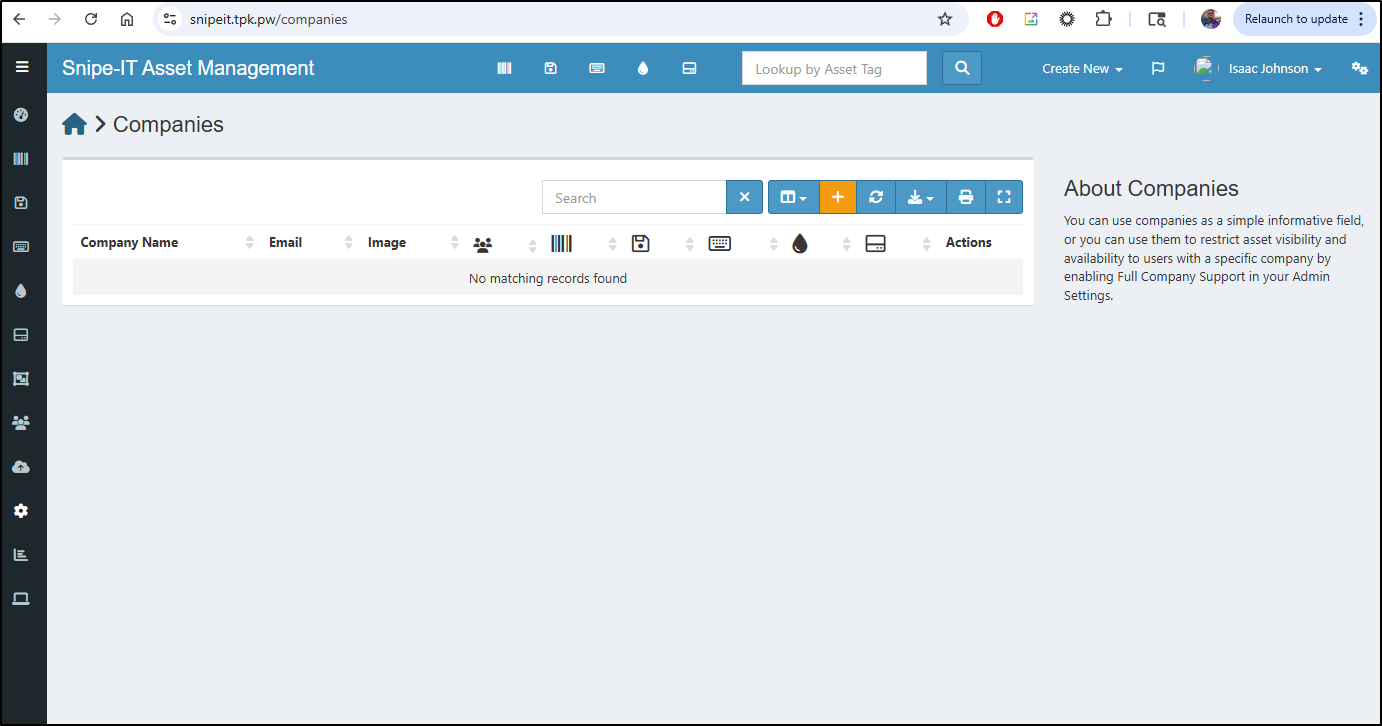Click the Lookup by Asset Tag field
Image resolution: width=1382 pixels, height=726 pixels.
click(833, 68)
